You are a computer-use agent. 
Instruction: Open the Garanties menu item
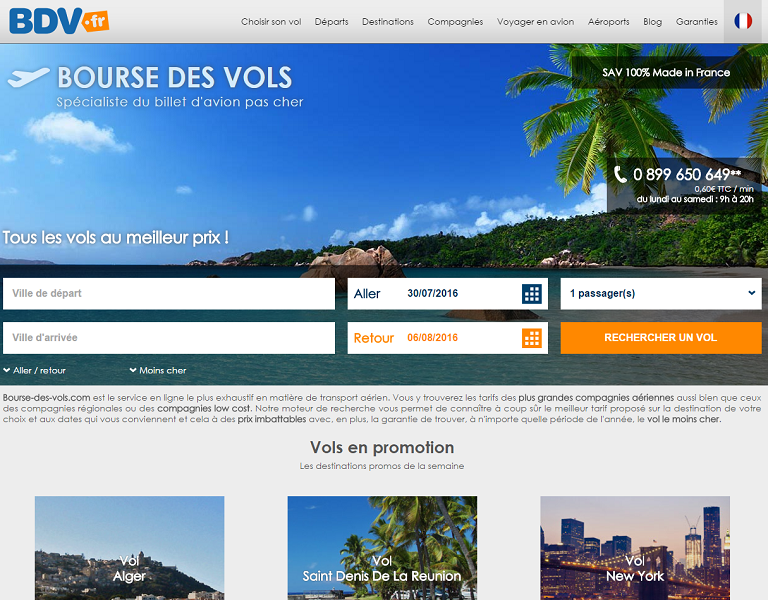coord(696,22)
